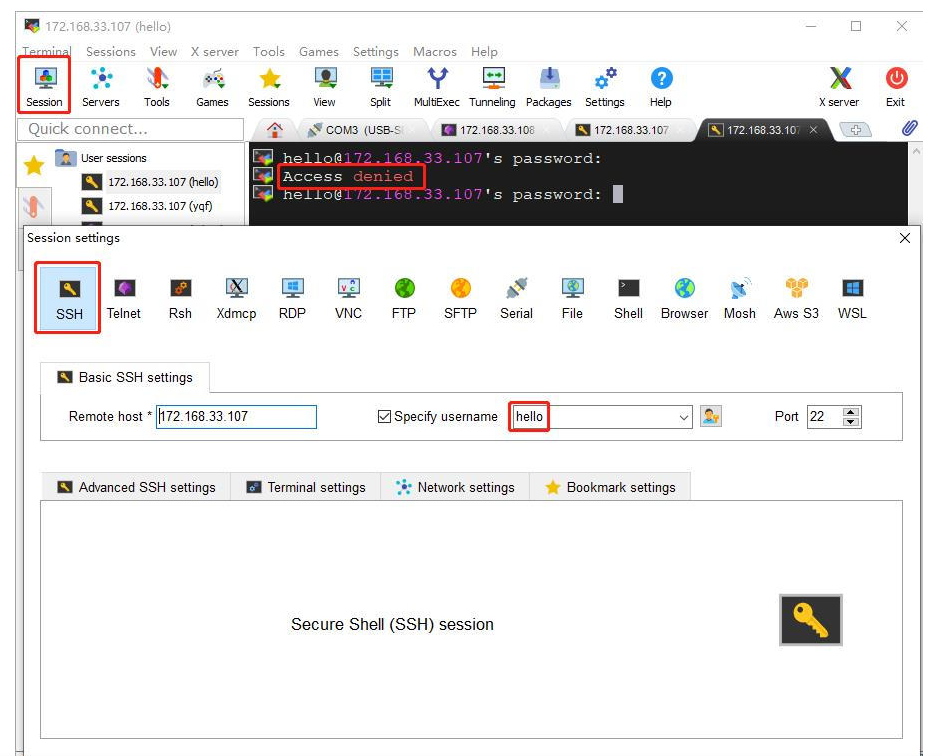Click the home tab icon
The image size is (942, 756).
click(275, 129)
